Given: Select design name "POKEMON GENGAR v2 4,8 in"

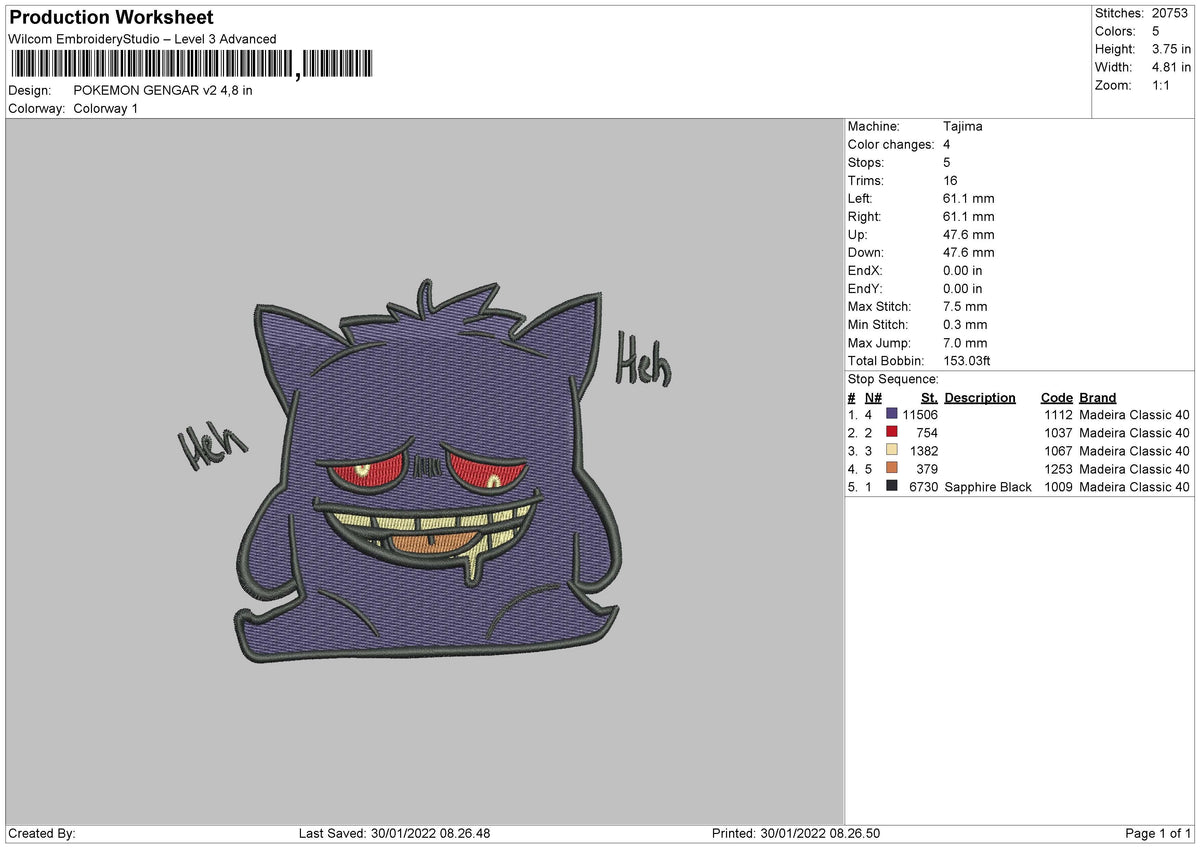Looking at the screenshot, I should pos(163,91).
